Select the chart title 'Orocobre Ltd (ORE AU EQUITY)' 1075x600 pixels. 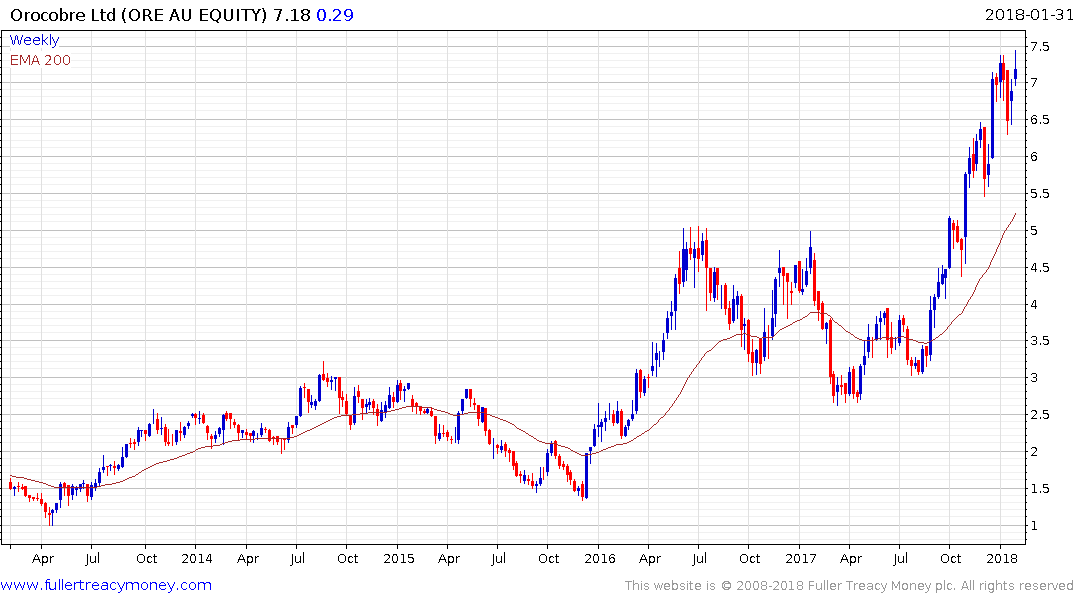138,15
